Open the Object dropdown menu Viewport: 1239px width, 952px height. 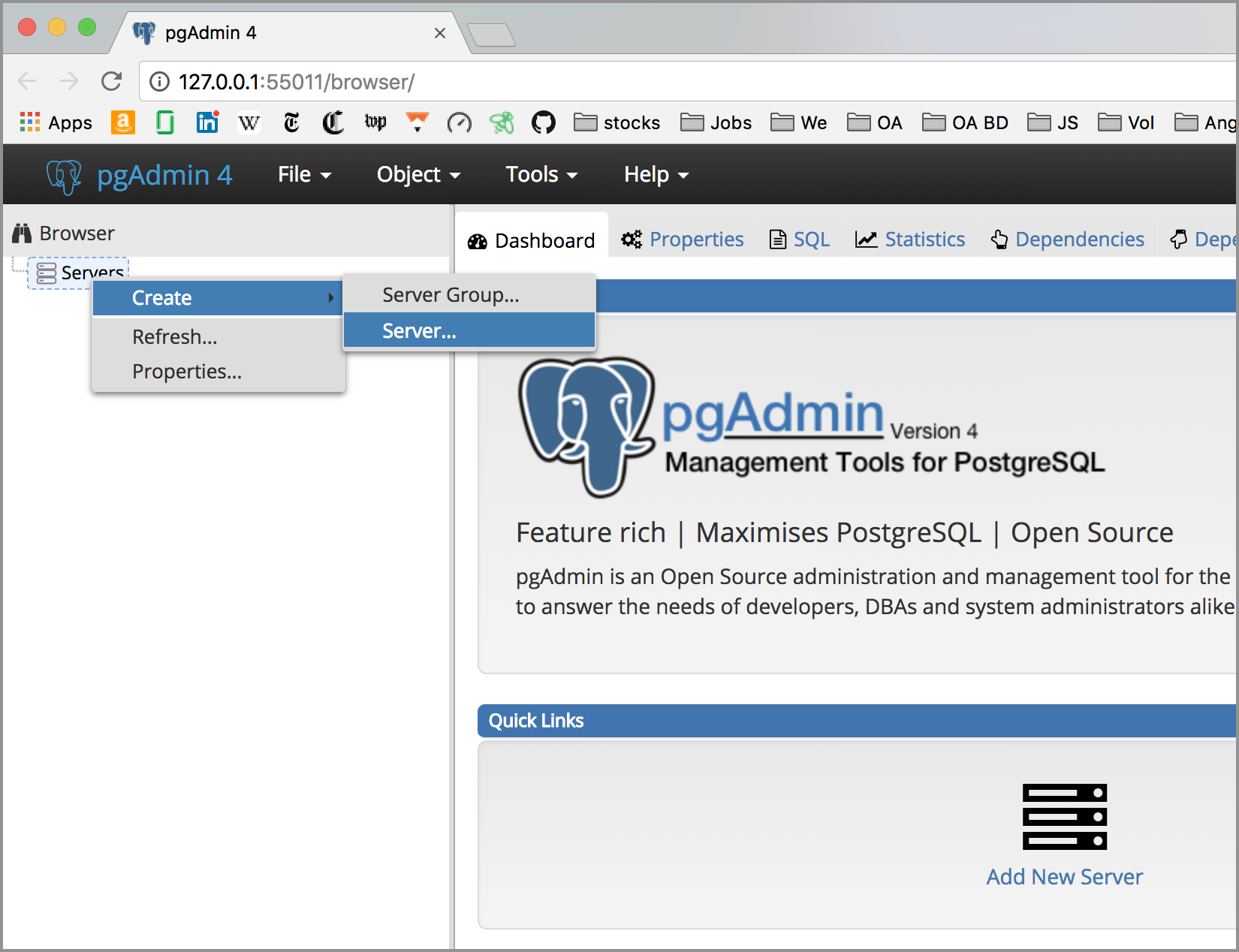pyautogui.click(x=418, y=174)
